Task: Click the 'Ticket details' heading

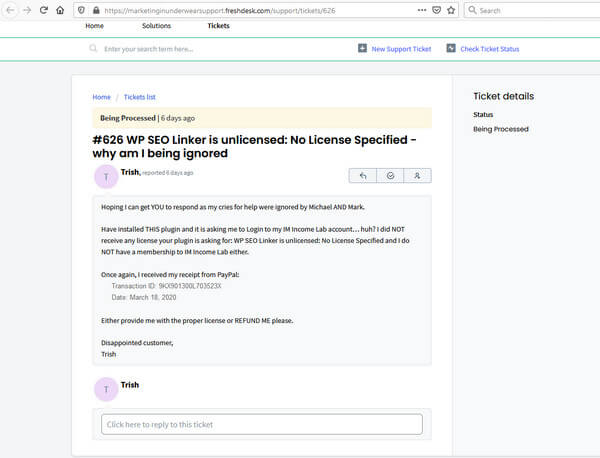Action: click(504, 96)
